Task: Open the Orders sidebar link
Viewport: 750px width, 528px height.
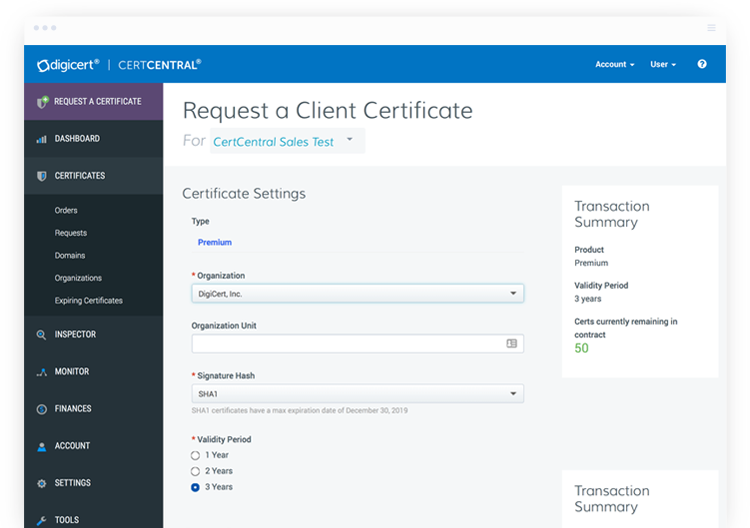Action: click(66, 211)
